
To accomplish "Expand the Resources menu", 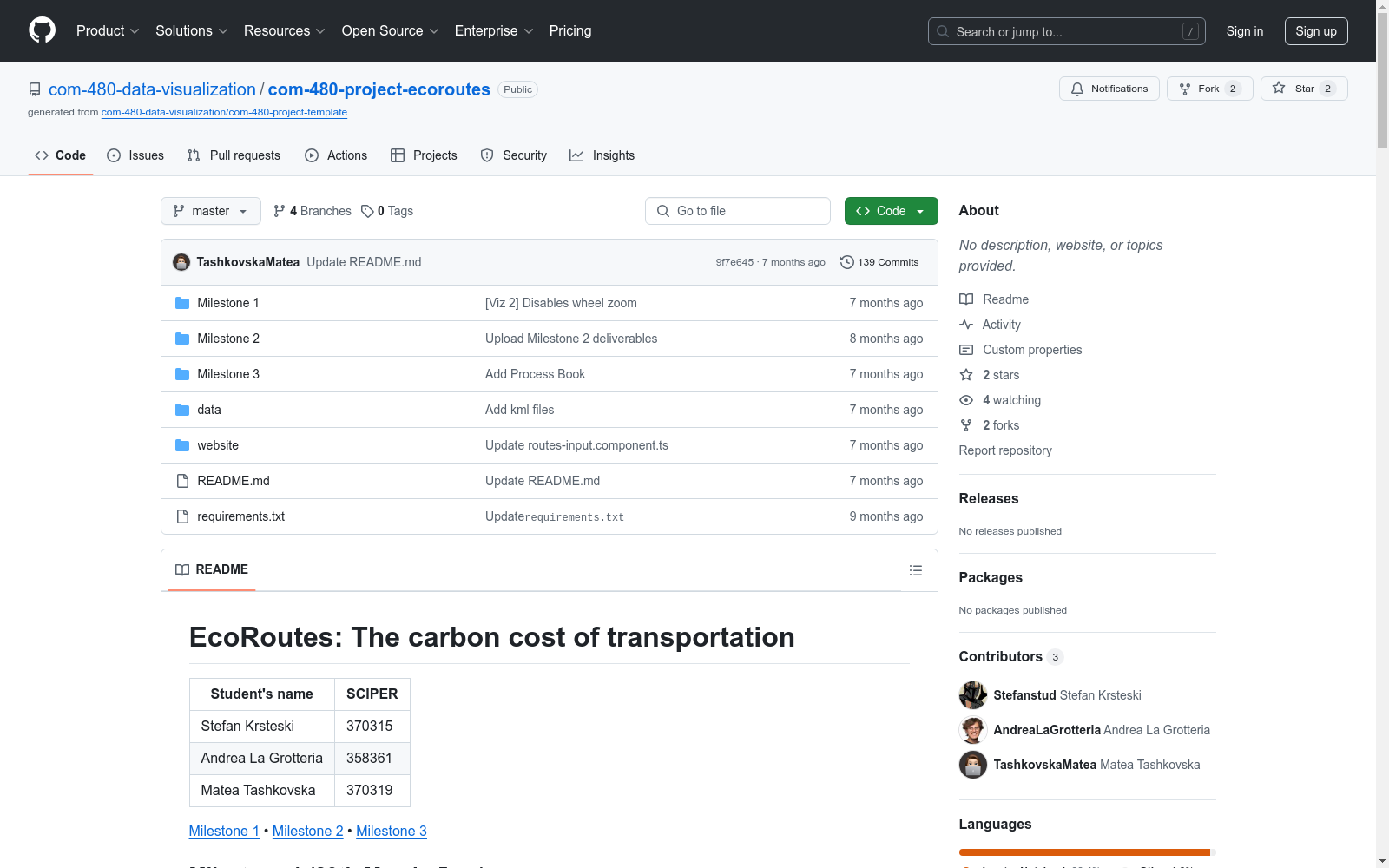I will pyautogui.click(x=285, y=30).
